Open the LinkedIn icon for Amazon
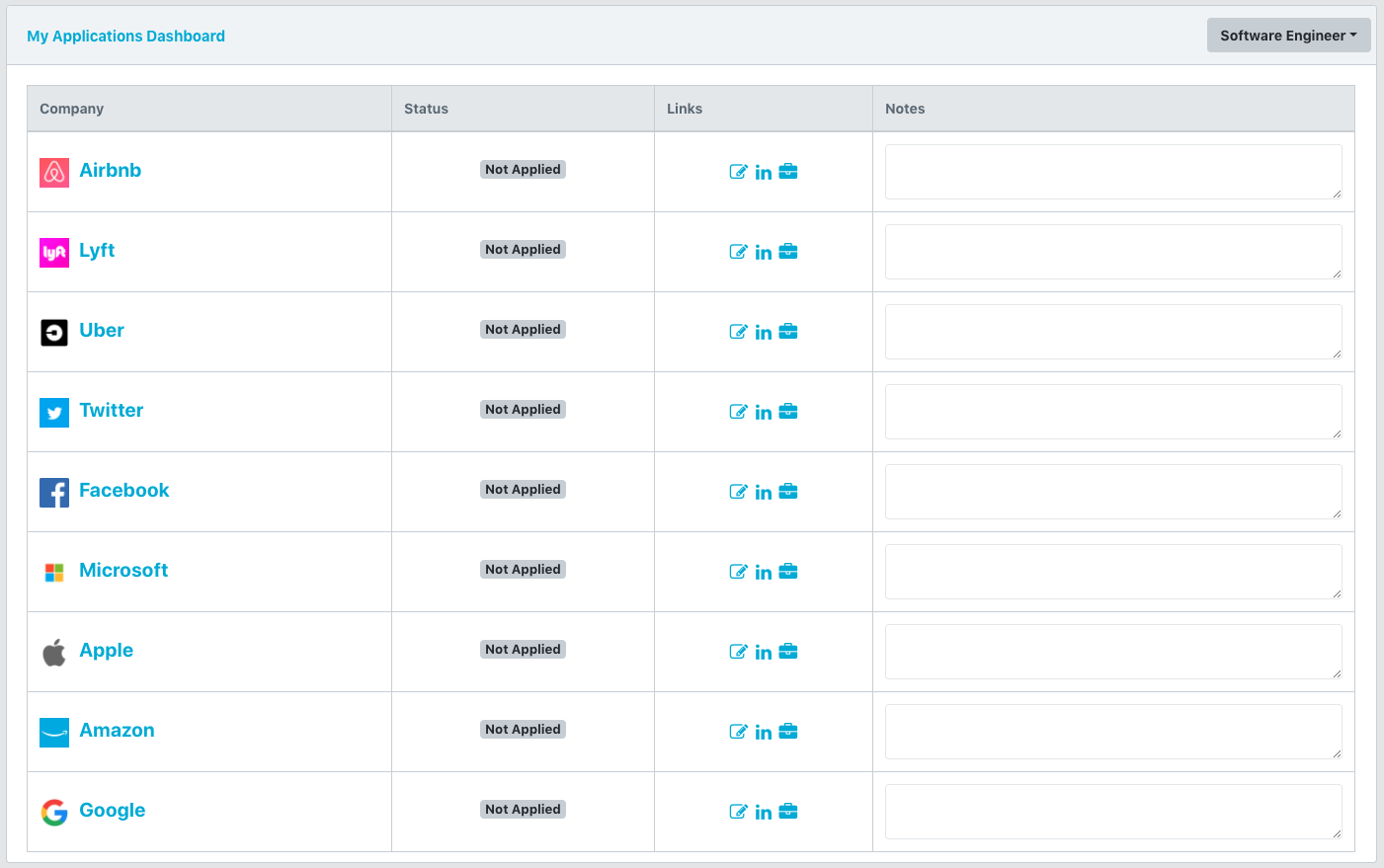 pos(764,733)
